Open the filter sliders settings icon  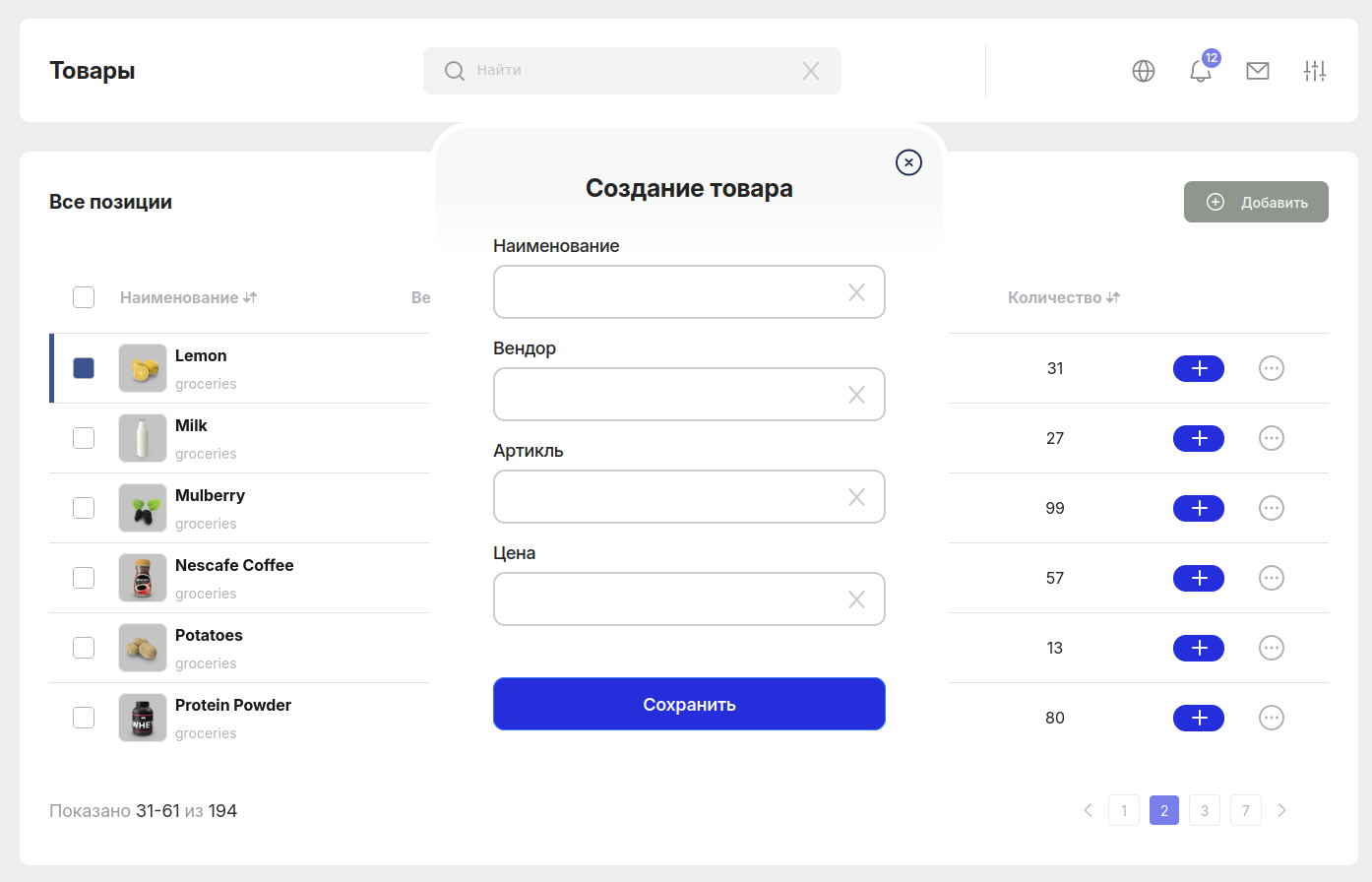pyautogui.click(x=1315, y=71)
